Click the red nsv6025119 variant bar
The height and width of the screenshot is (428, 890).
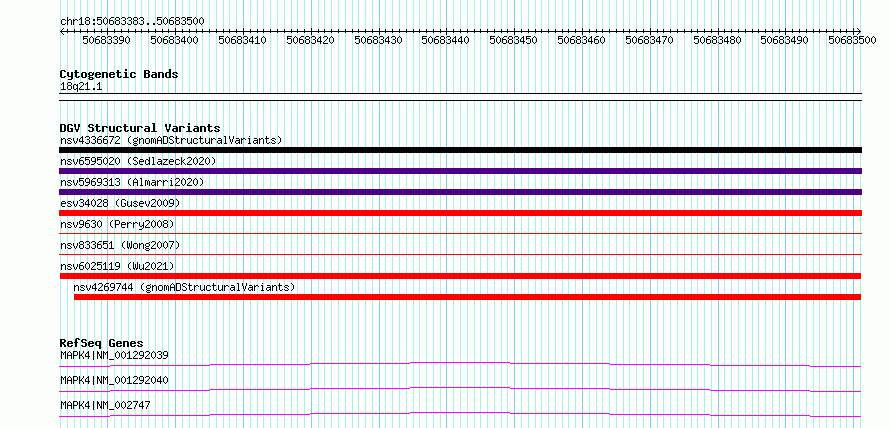(x=460, y=276)
